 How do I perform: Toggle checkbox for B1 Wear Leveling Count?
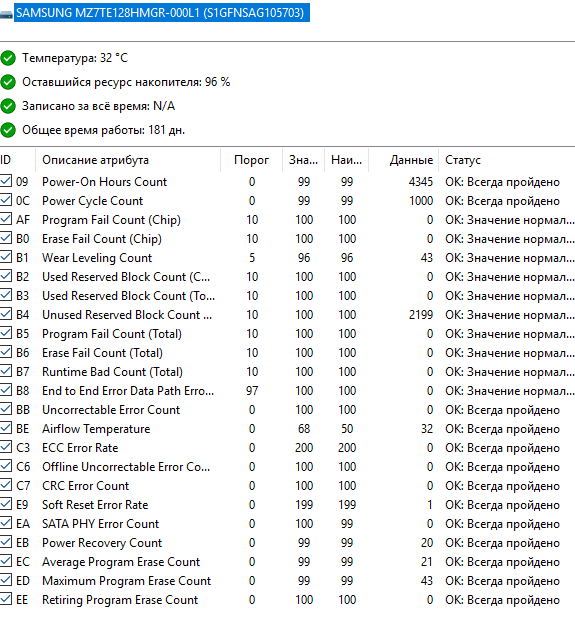click(x=6, y=257)
